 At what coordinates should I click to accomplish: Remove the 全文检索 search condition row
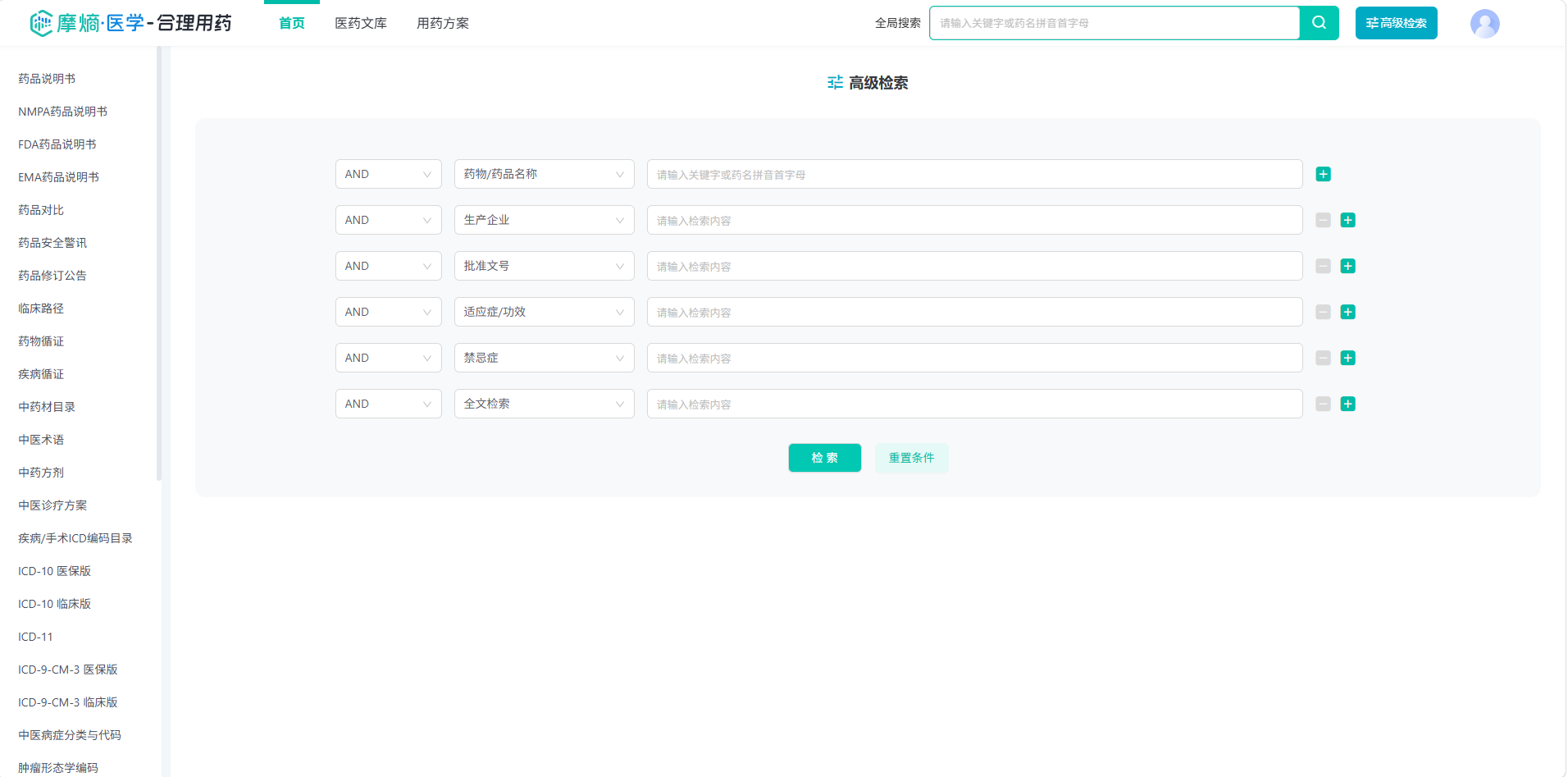click(1323, 404)
